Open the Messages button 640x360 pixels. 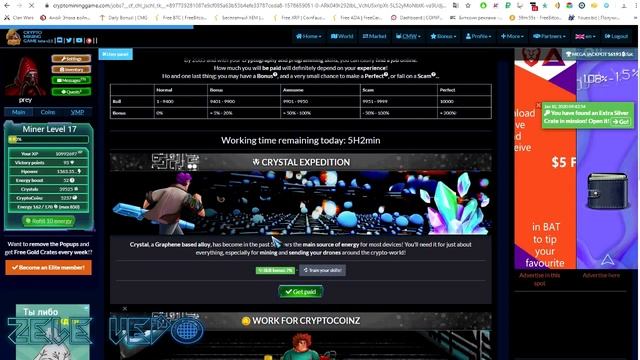(71, 80)
